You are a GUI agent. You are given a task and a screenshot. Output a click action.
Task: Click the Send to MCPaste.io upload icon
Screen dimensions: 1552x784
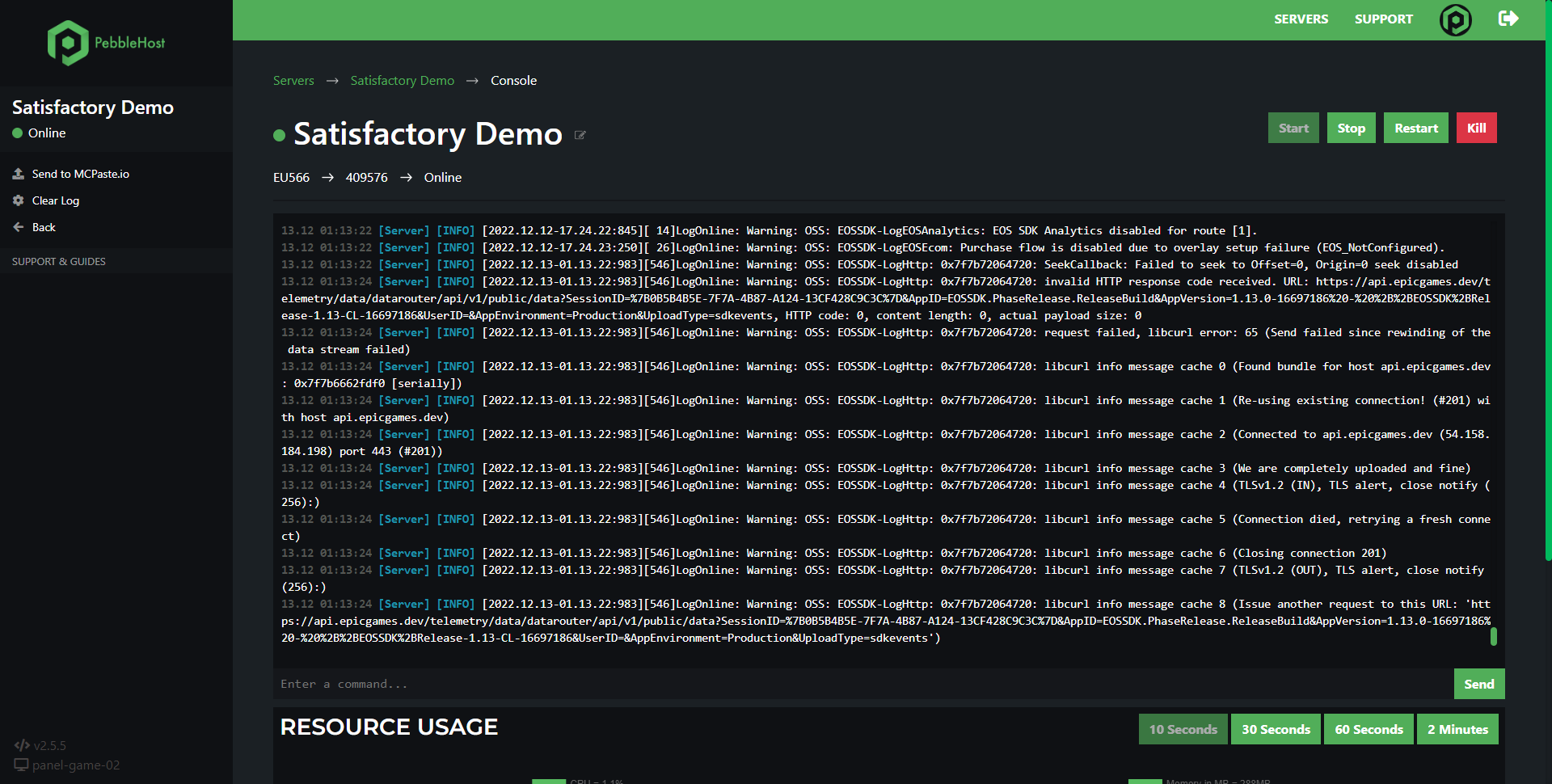tap(19, 174)
